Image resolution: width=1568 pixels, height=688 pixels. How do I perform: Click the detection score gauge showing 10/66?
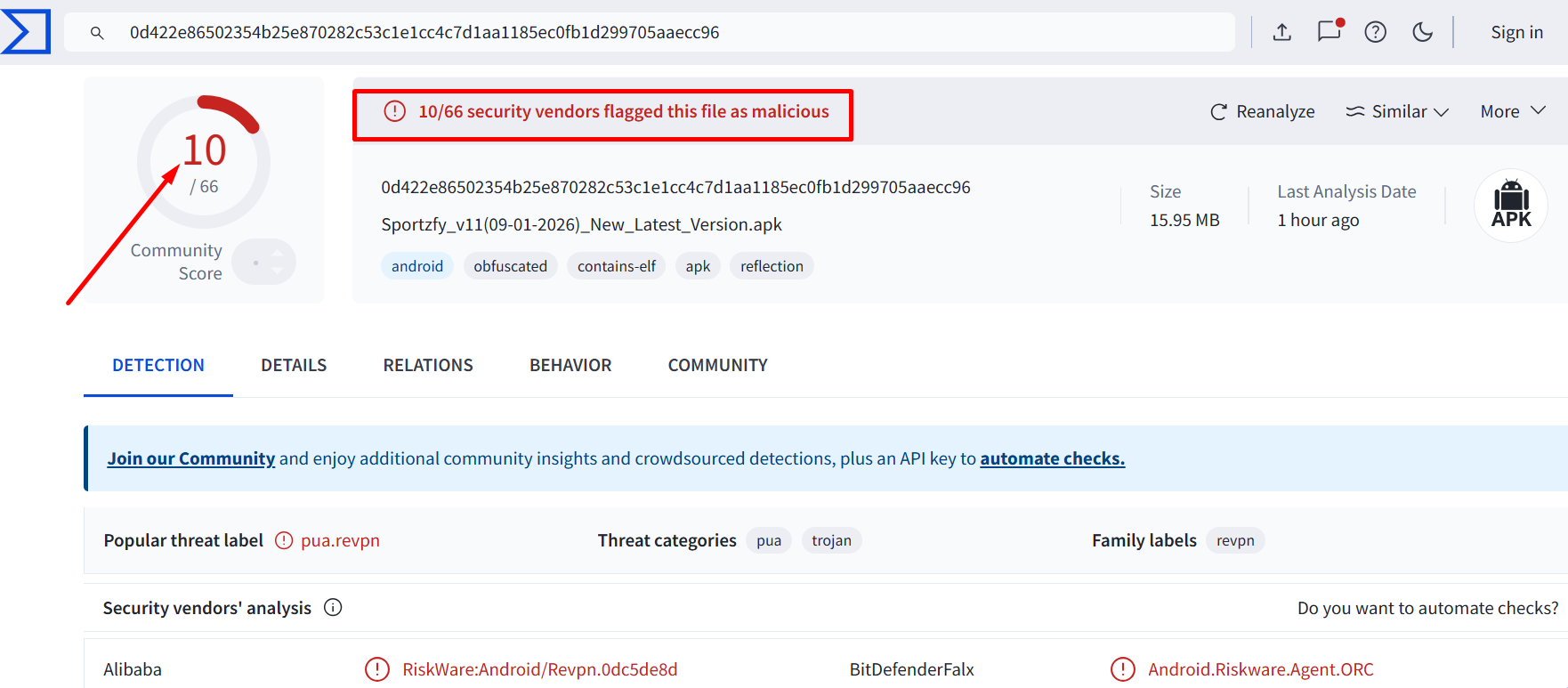[x=204, y=162]
